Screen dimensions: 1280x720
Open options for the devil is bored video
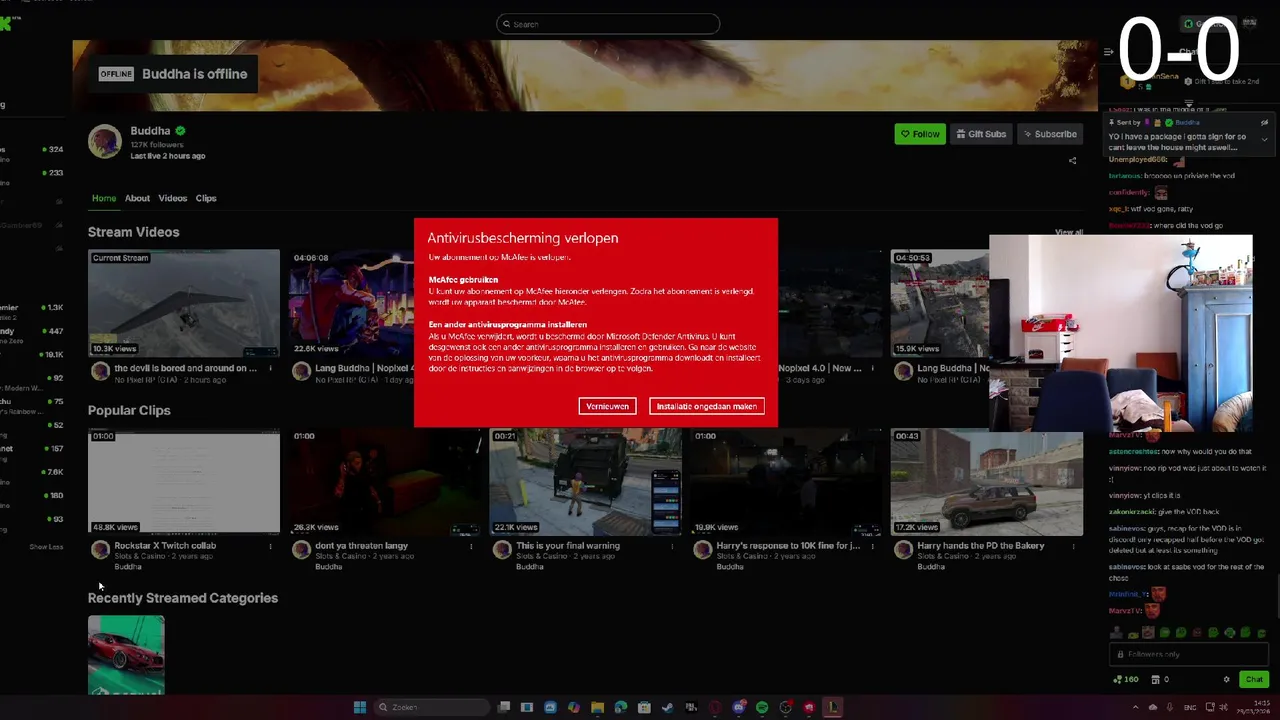coord(270,368)
